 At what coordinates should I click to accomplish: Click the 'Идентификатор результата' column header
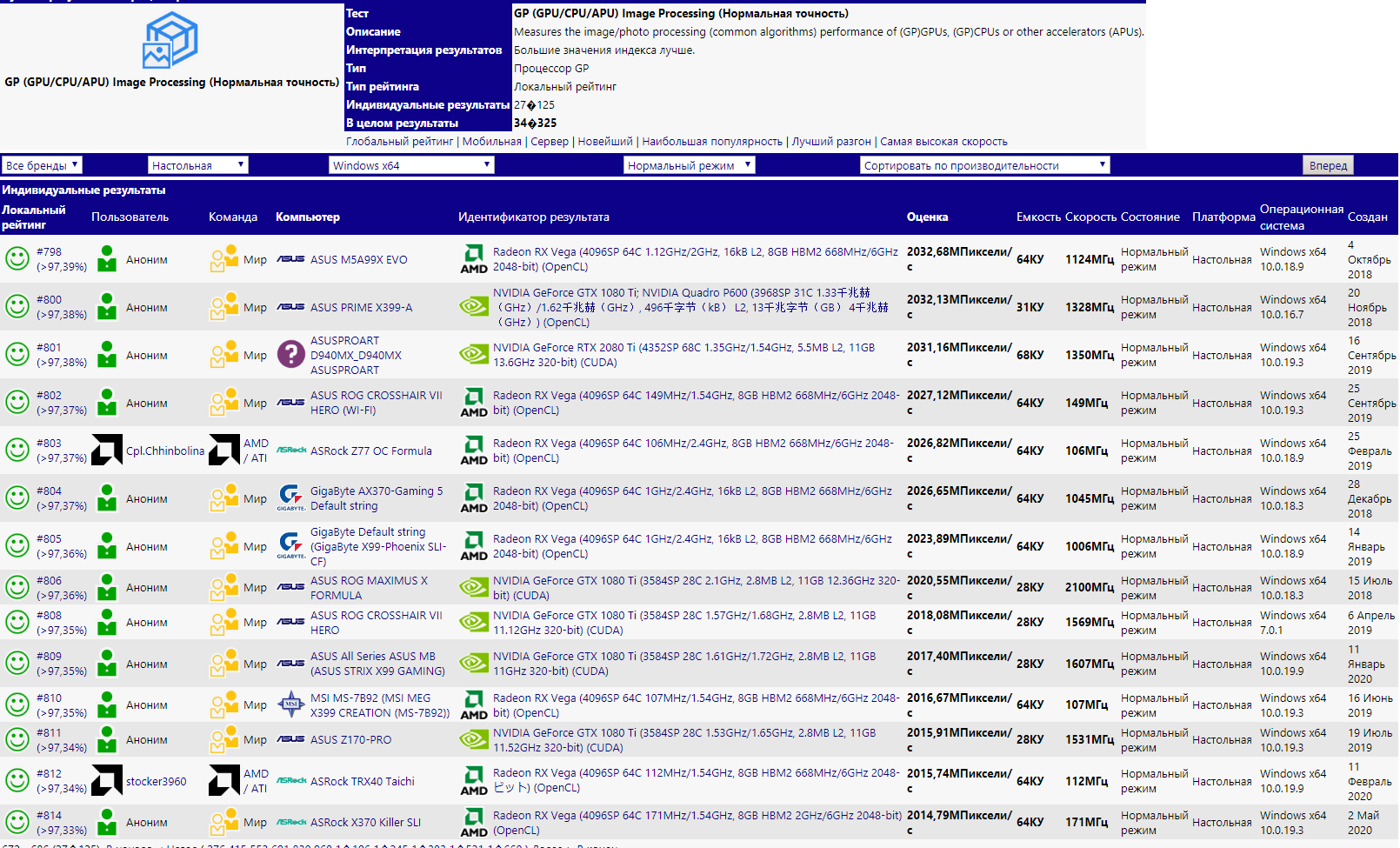pos(534,217)
